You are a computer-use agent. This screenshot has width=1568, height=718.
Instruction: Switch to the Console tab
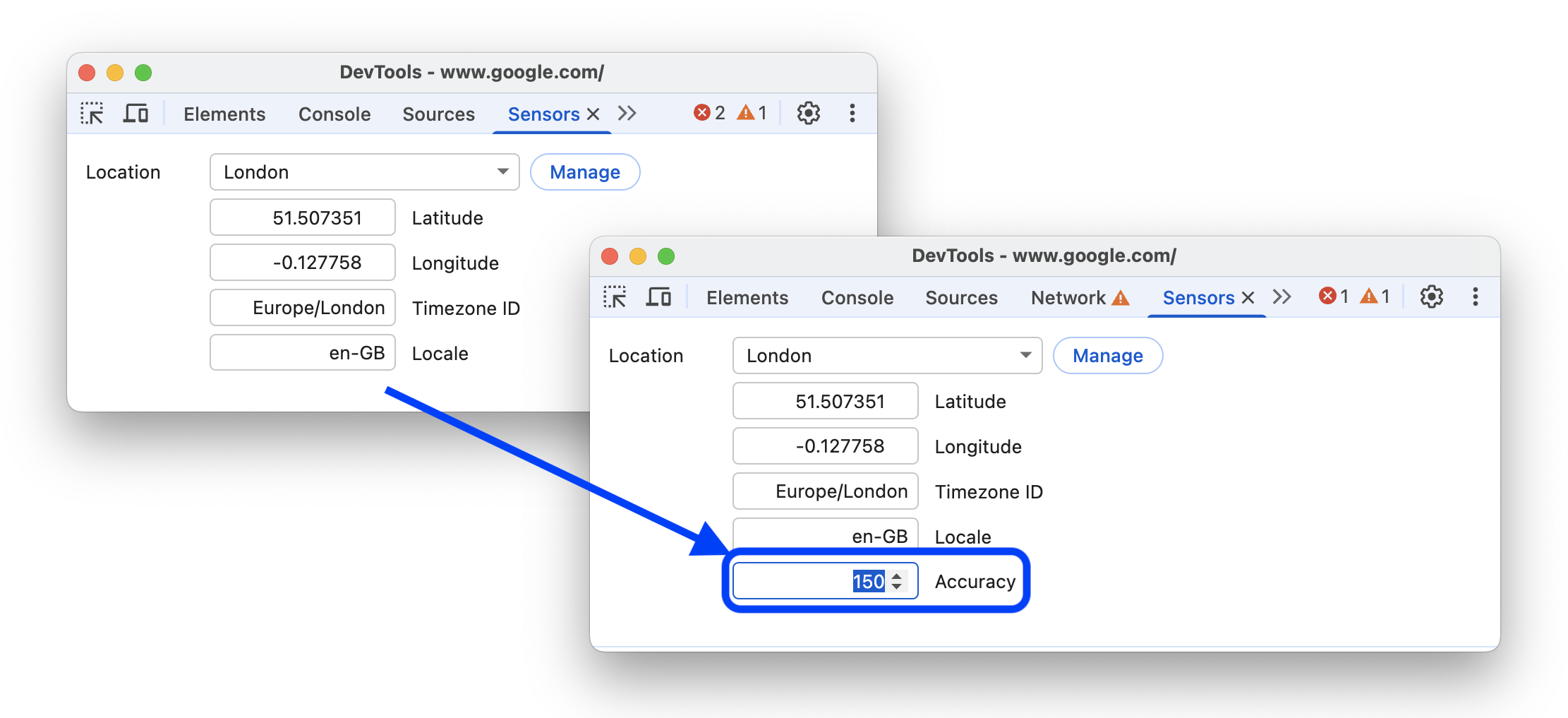857,297
